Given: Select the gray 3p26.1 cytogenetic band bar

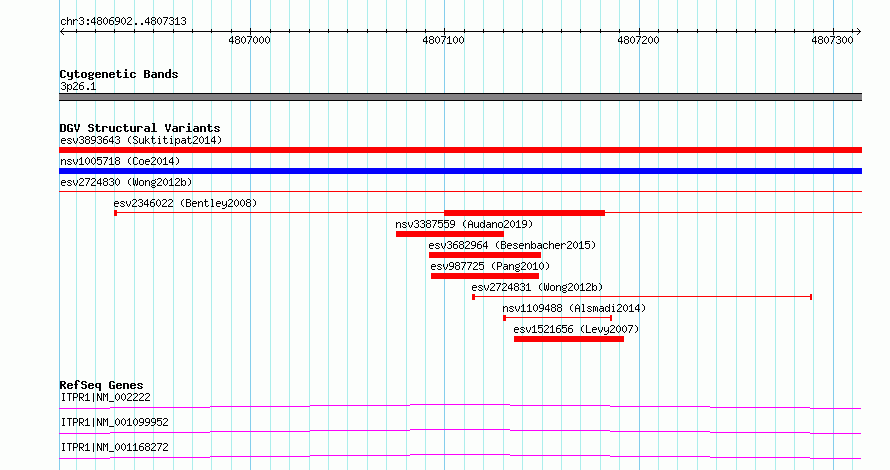Looking at the screenshot, I should tap(460, 97).
